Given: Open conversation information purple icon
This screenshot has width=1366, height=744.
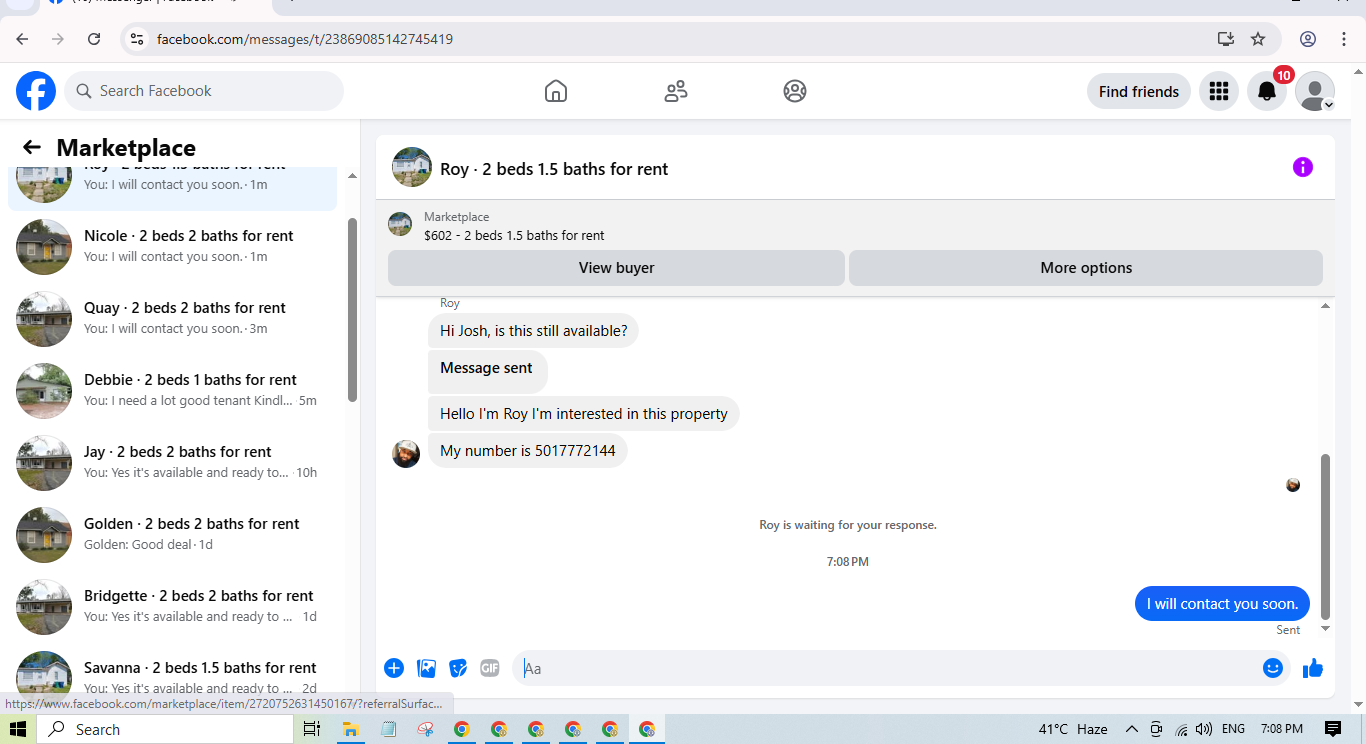Looking at the screenshot, I should 1303,167.
